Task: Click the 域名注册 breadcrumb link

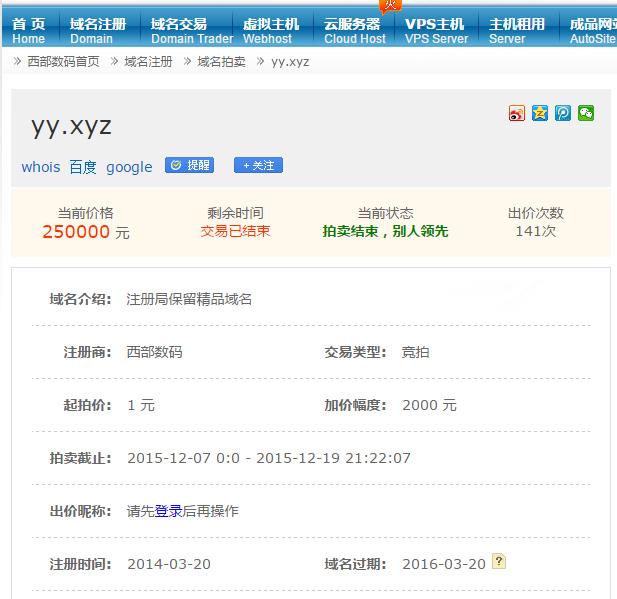Action: [148, 62]
